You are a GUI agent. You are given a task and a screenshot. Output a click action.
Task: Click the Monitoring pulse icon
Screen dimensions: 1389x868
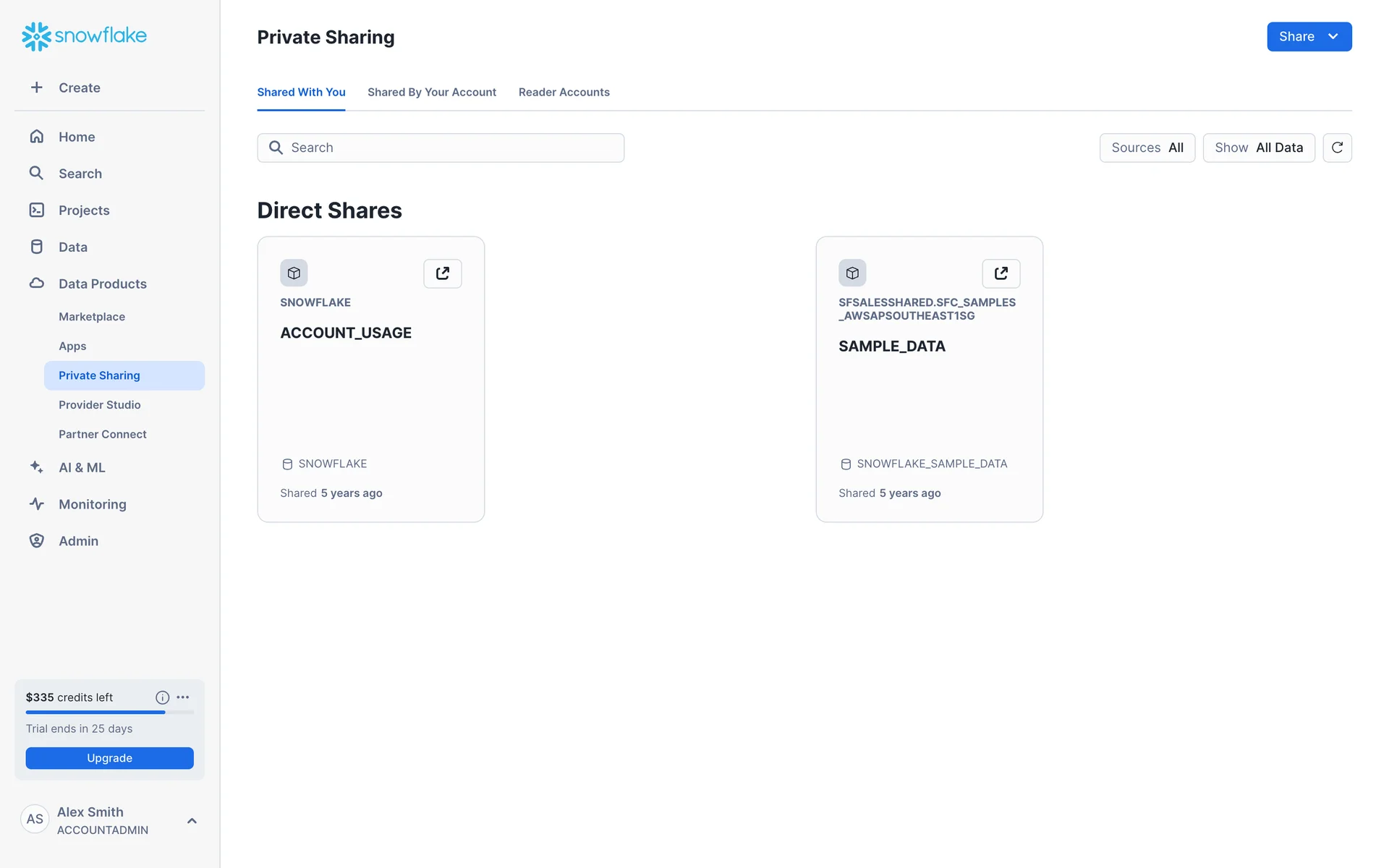(37, 504)
